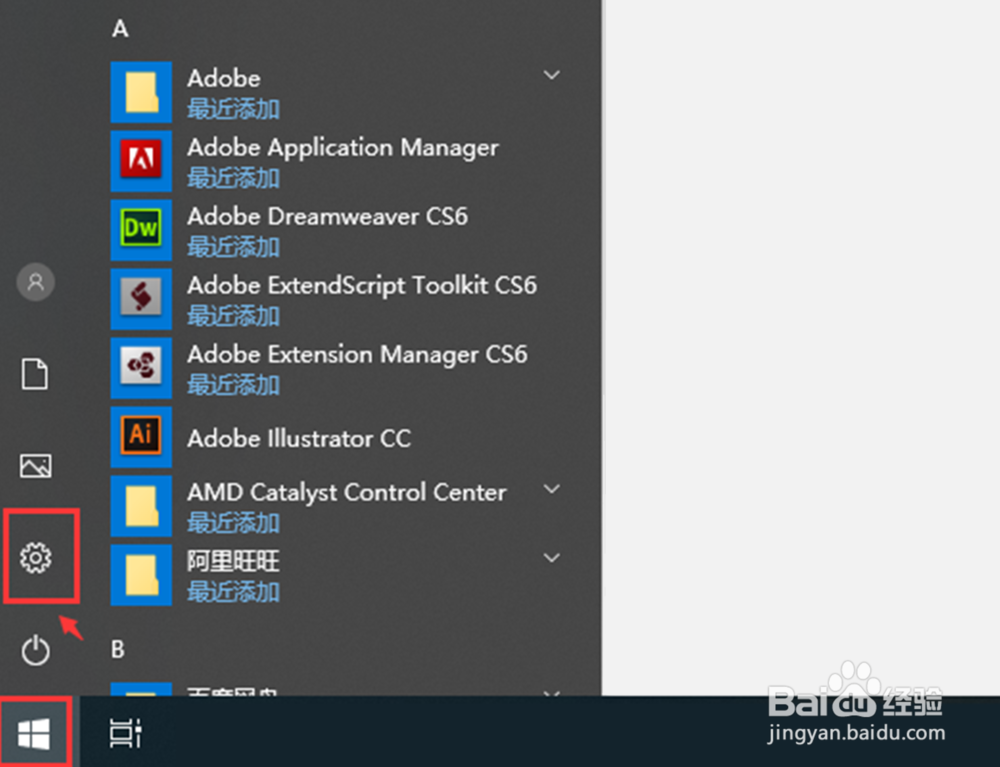The image size is (1000, 767).
Task: Click the Illustrator Ai icon
Action: tap(141, 437)
